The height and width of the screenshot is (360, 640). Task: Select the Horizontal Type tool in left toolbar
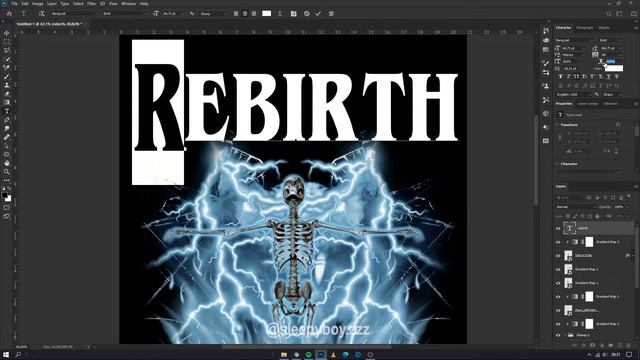click(x=7, y=111)
